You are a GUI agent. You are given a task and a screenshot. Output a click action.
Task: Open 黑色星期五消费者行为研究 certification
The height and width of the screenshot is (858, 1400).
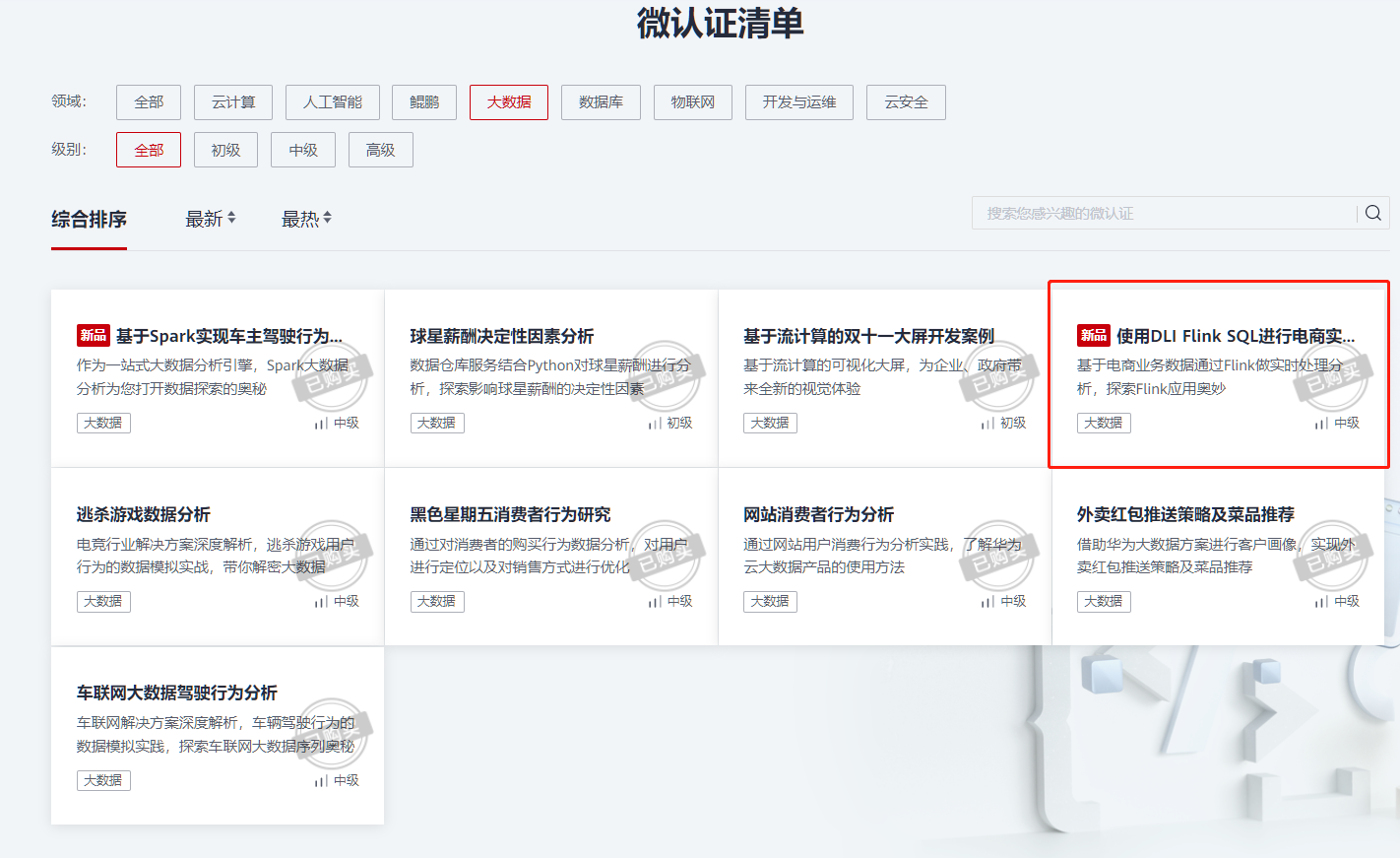(x=510, y=514)
